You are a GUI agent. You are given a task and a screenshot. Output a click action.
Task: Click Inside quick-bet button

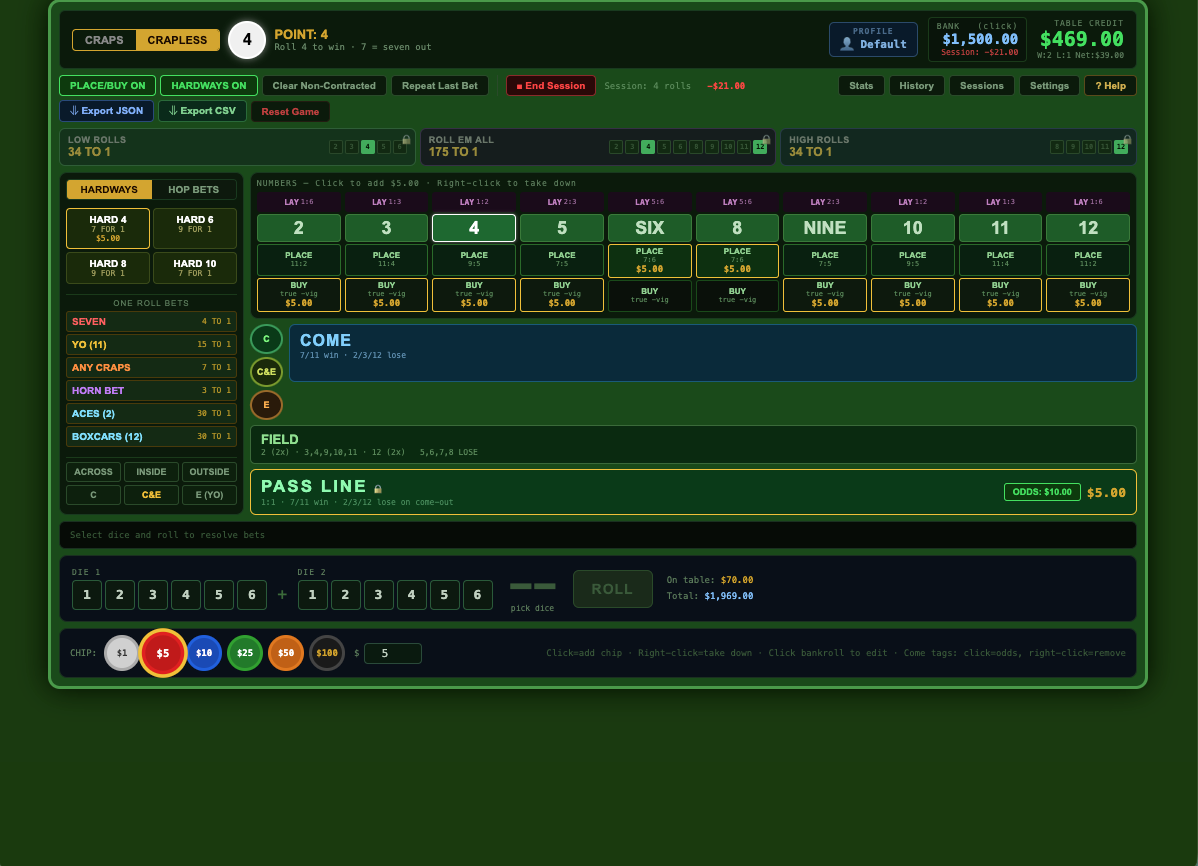(151, 472)
